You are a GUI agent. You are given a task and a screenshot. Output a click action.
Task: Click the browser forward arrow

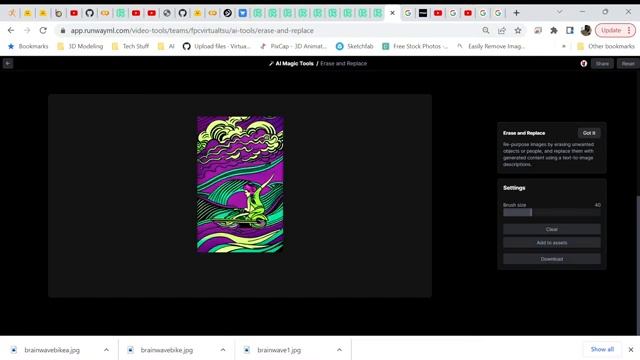point(27,30)
